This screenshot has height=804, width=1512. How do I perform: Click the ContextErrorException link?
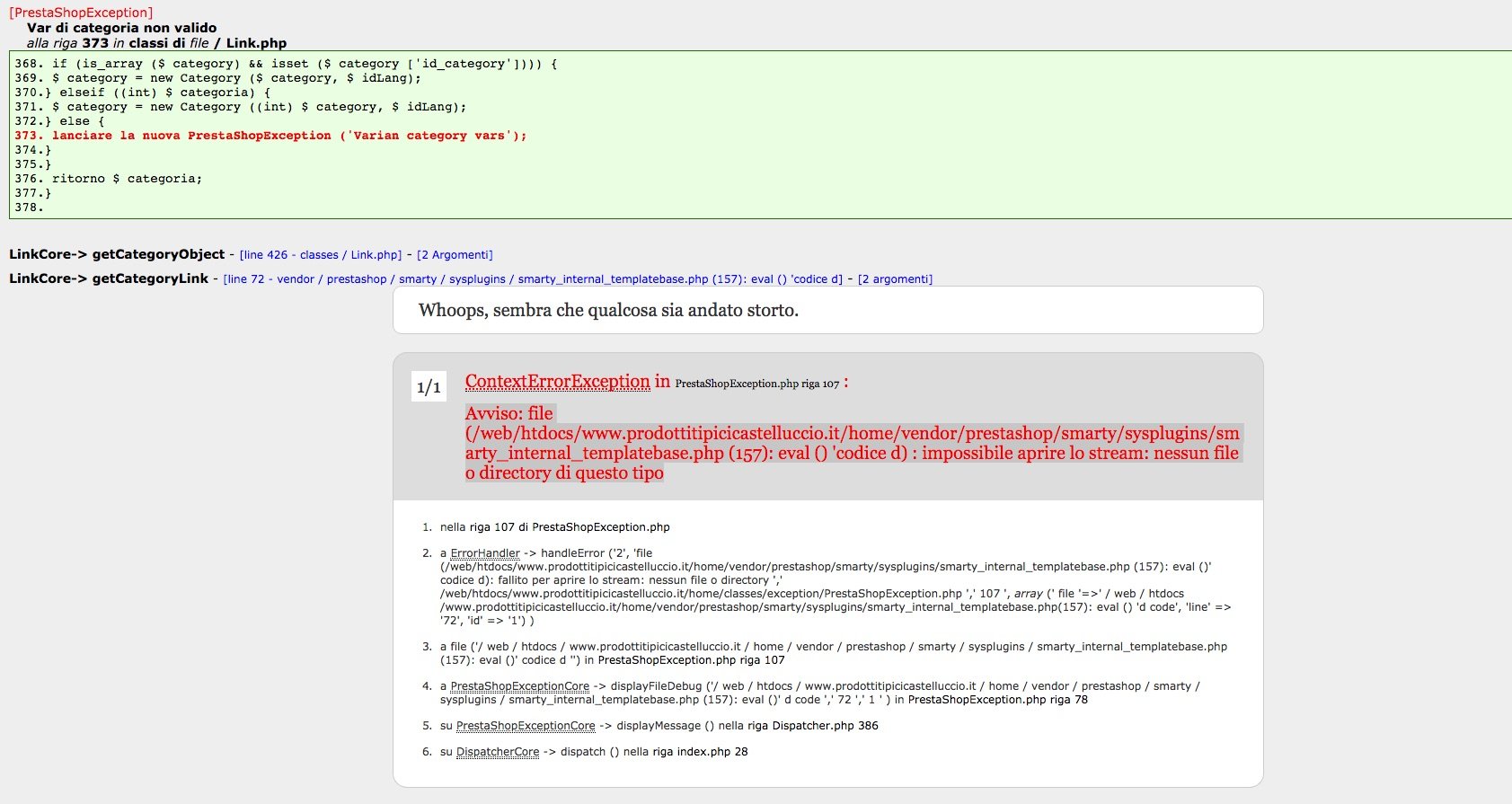pos(557,382)
